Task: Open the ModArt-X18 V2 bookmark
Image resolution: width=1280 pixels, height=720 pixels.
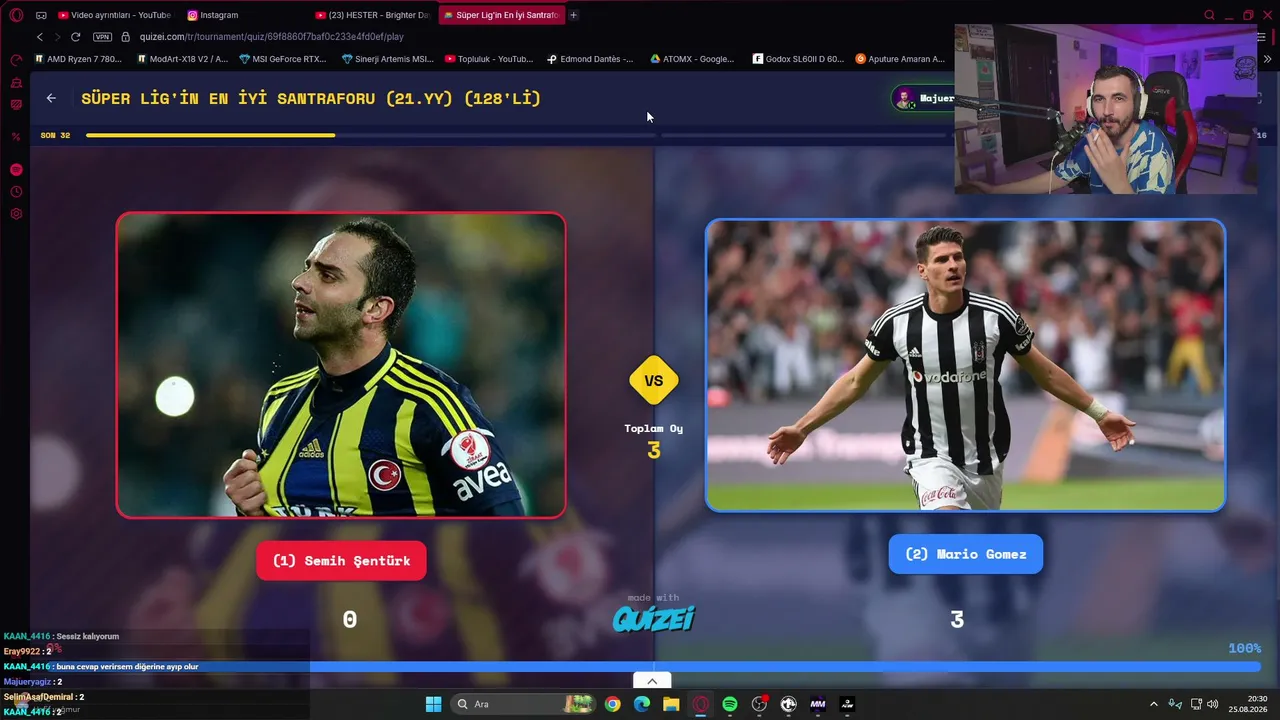Action: (182, 59)
